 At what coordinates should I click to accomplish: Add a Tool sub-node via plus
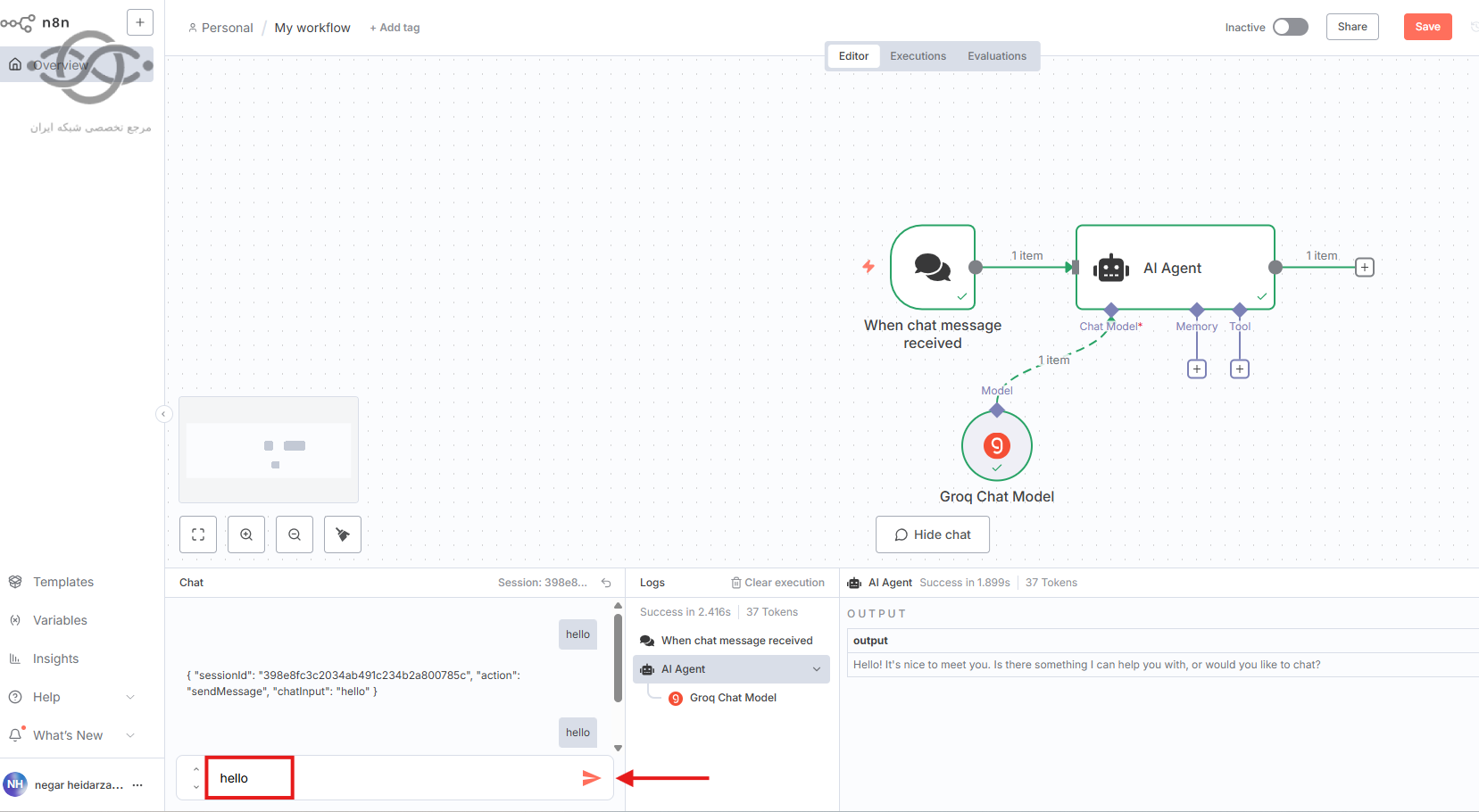coord(1240,369)
